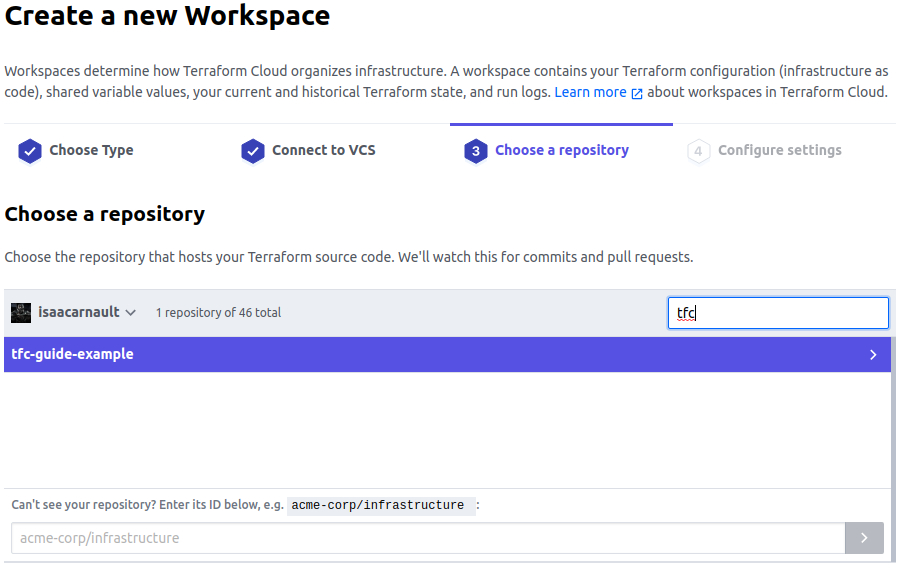Focus the acme-corp/infrastructure repository ID field
This screenshot has width=900, height=570.
coord(428,538)
